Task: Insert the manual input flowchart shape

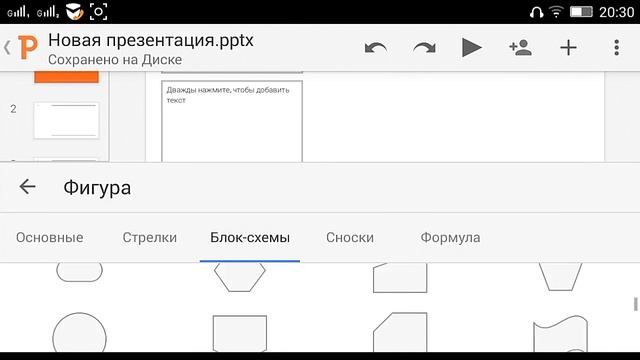Action: point(400,278)
